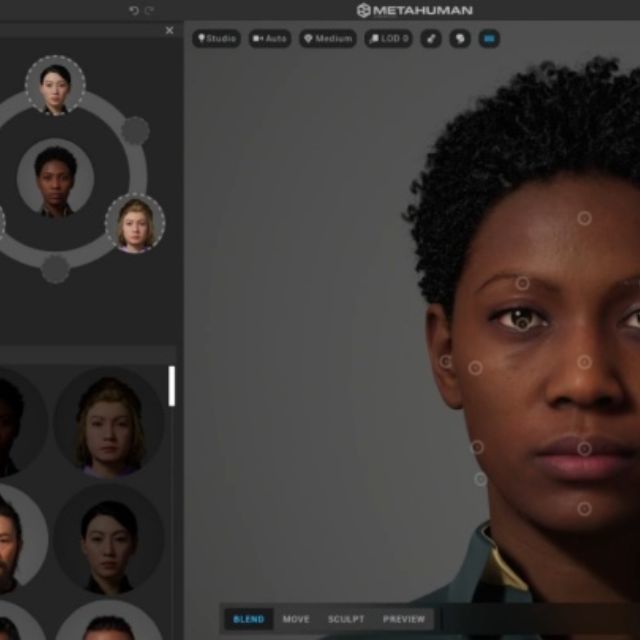Open the Medium quality dropdown

327,39
